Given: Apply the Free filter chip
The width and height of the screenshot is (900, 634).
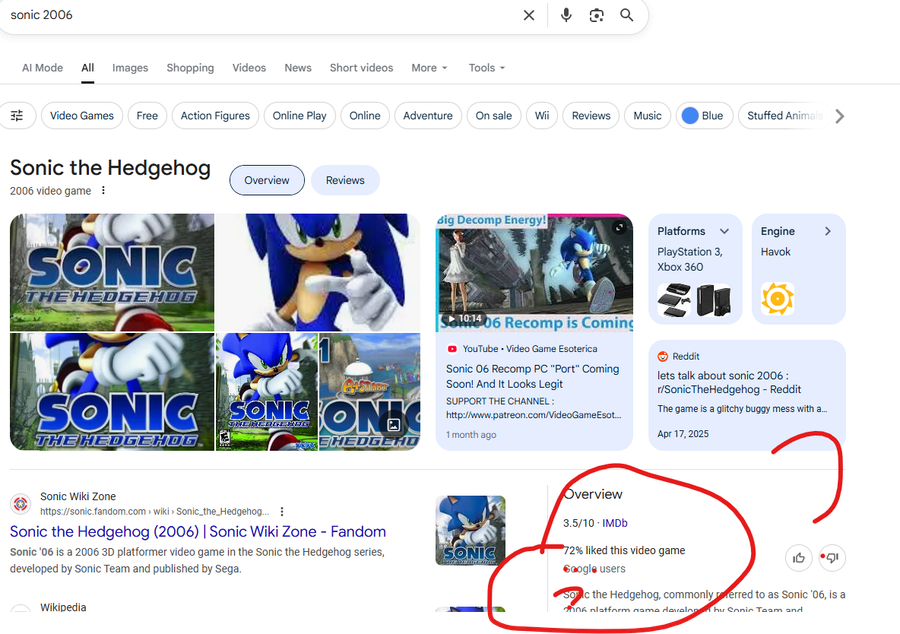Looking at the screenshot, I should click(x=147, y=116).
